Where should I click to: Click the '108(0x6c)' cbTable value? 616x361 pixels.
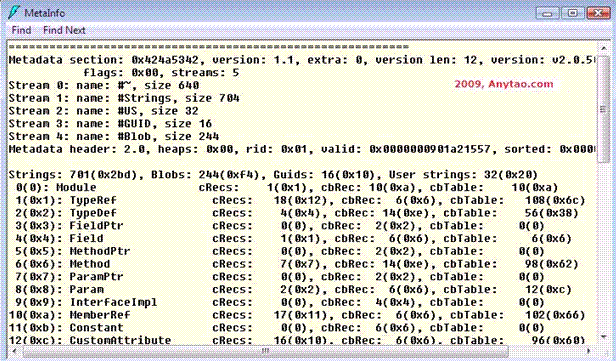[x=555, y=200]
